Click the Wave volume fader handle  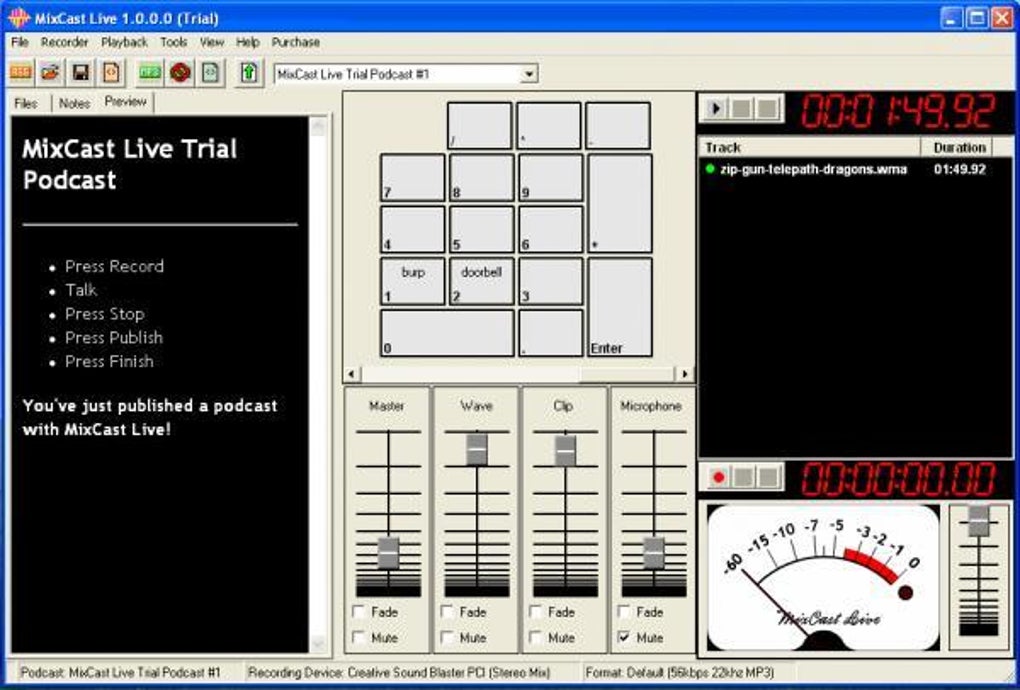477,449
